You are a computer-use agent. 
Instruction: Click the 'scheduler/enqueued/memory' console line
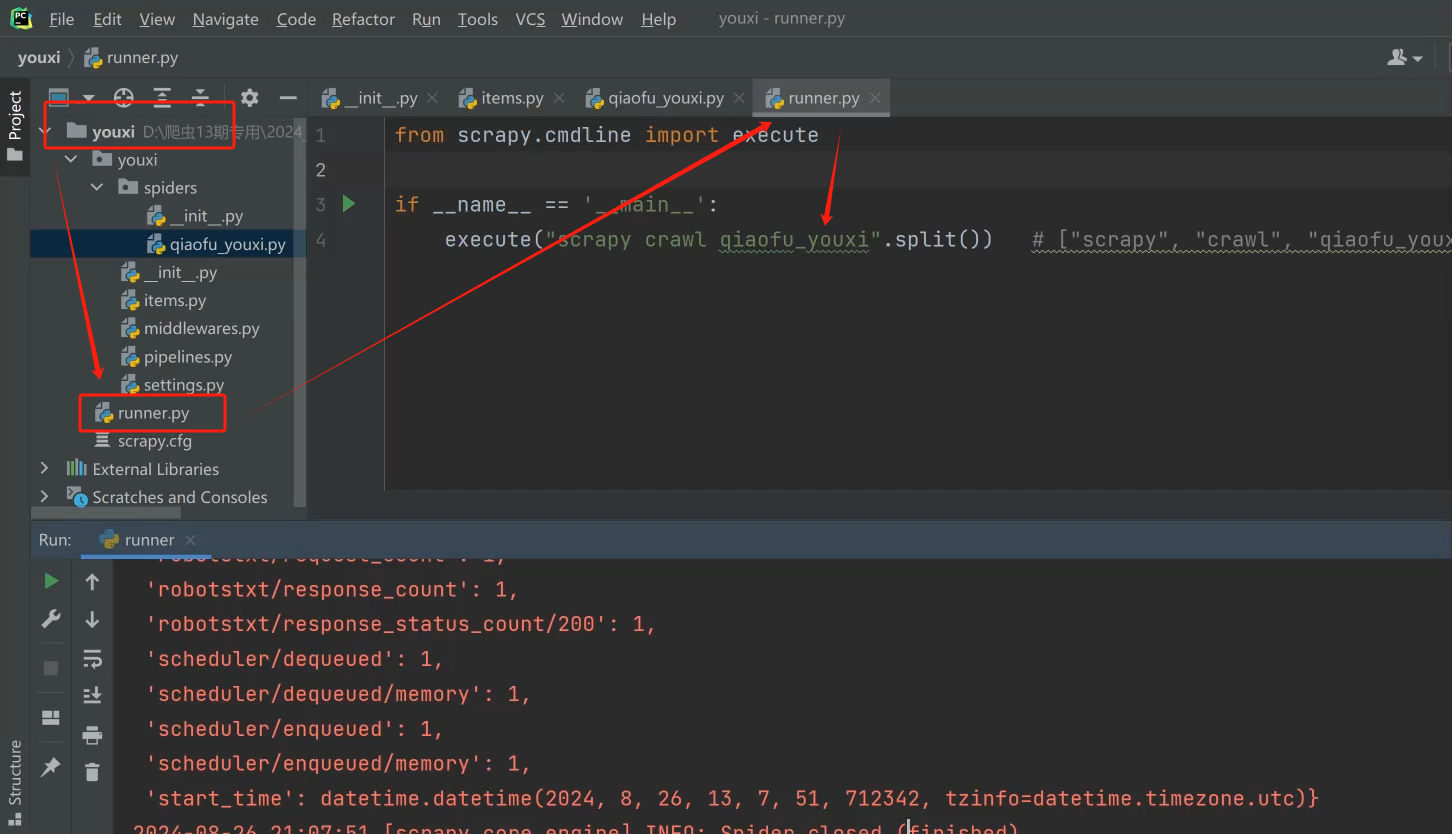click(x=338, y=764)
